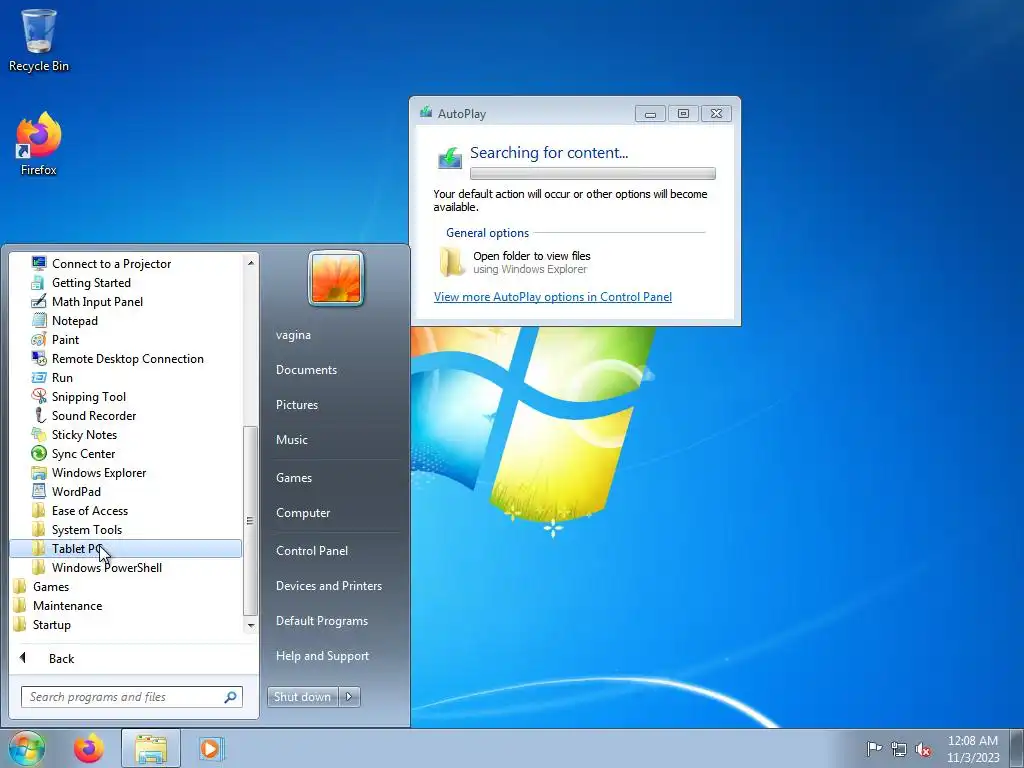Click the Sticky Notes icon
1024x768 pixels.
pos(39,434)
